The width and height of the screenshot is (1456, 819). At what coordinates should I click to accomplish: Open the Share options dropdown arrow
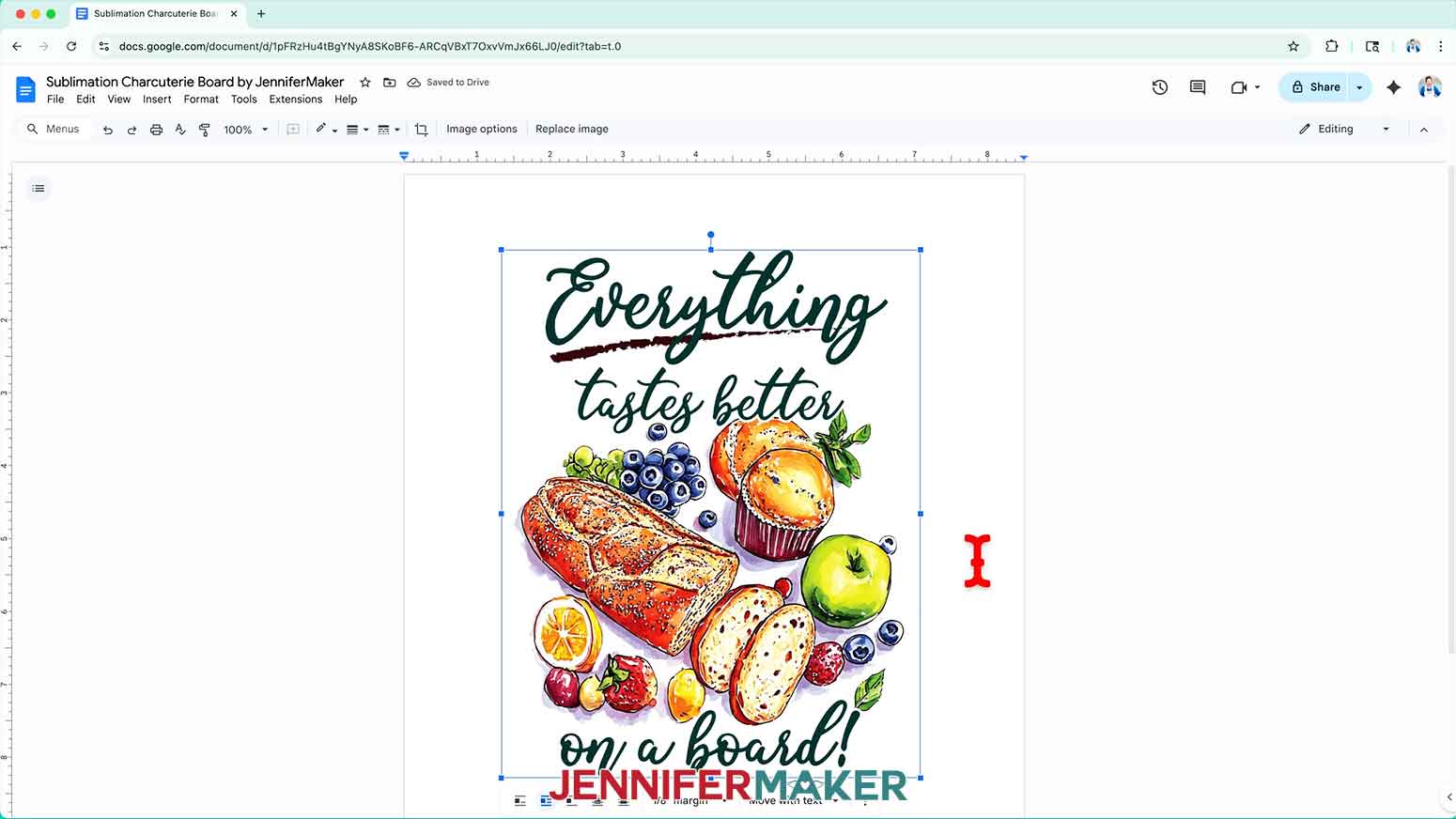1359,87
